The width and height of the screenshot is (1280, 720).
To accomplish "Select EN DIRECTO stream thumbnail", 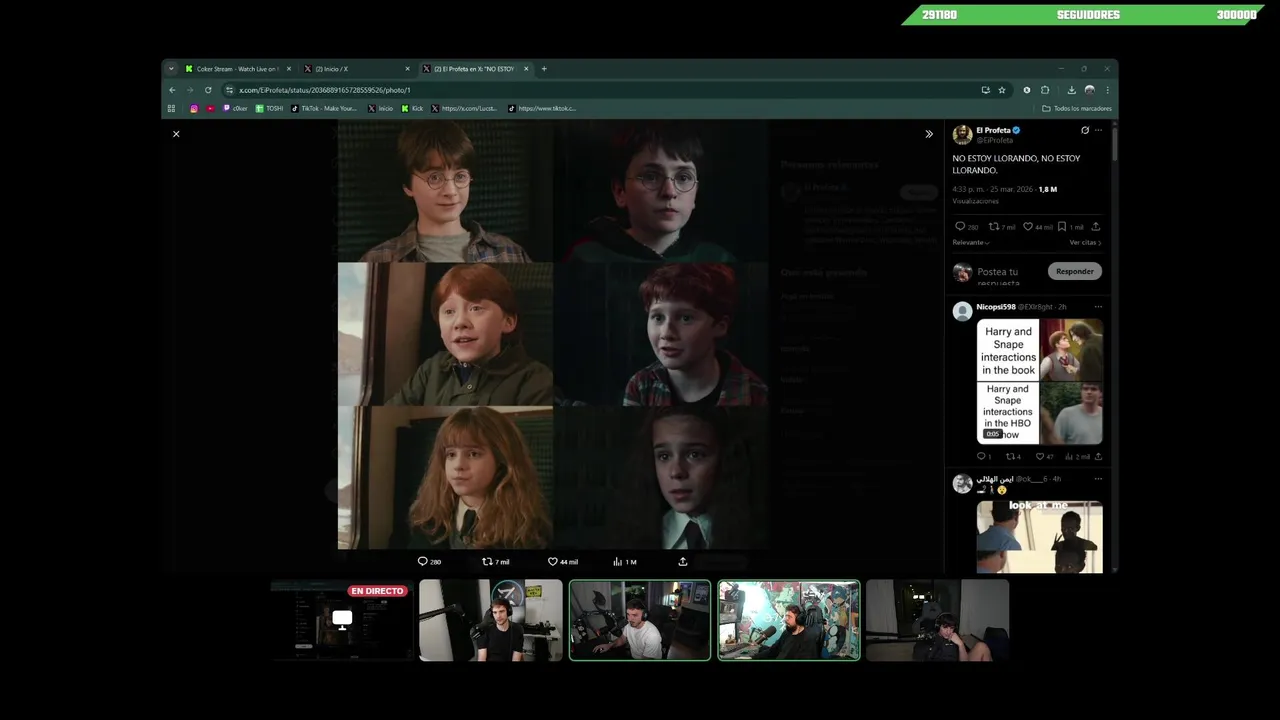I will pos(342,620).
